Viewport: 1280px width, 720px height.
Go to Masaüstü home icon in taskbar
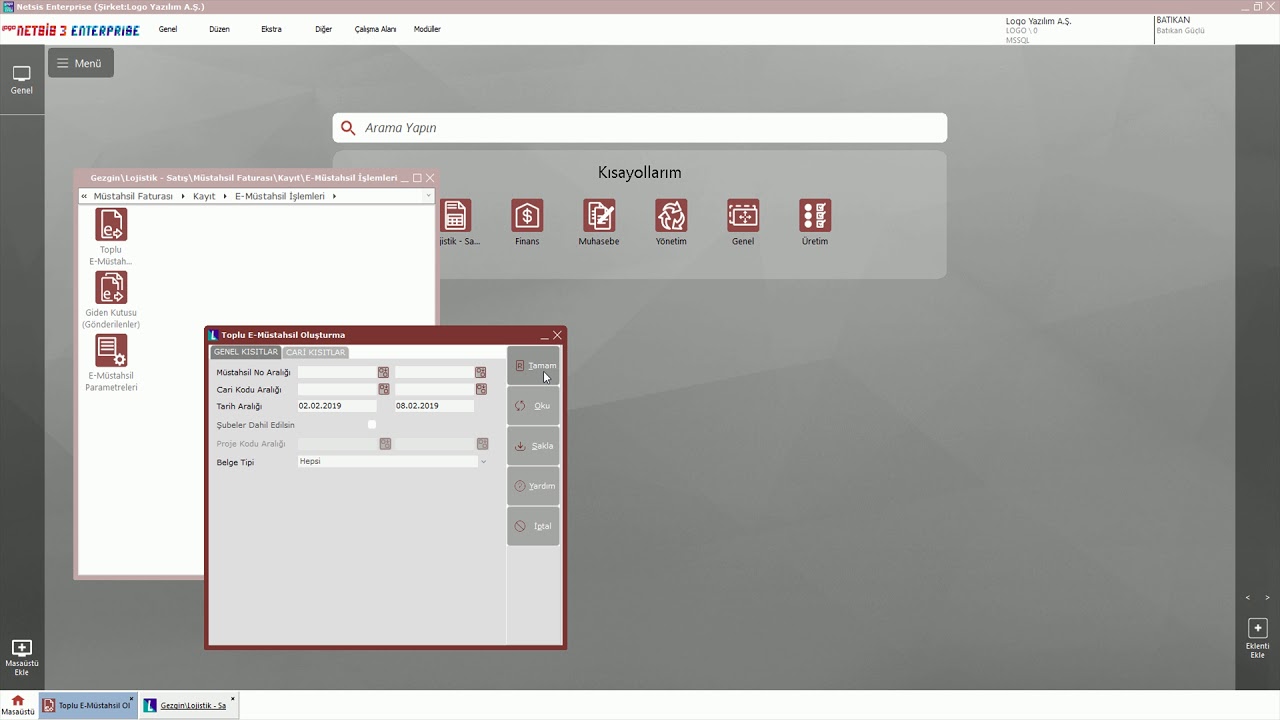tap(17, 700)
